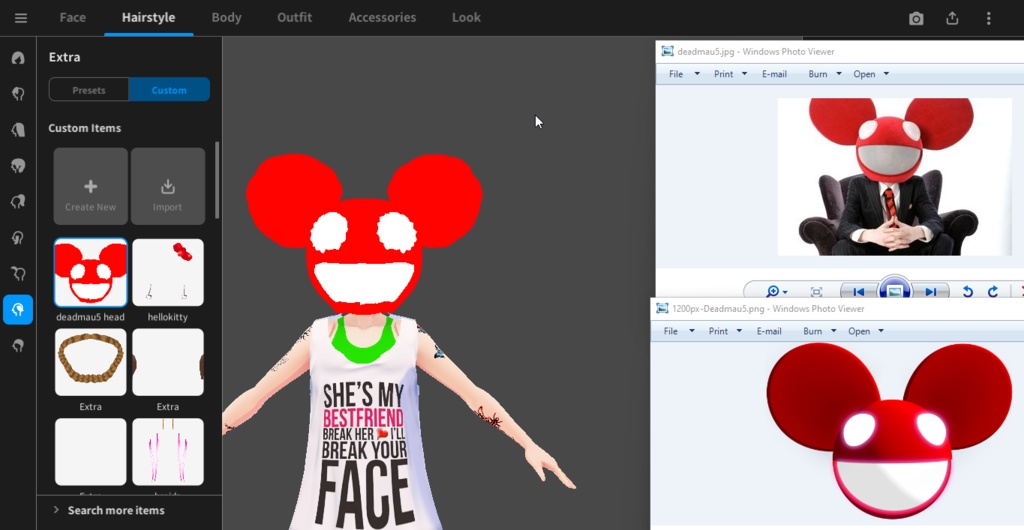
Task: Select the pink braids custom item
Action: click(x=168, y=452)
